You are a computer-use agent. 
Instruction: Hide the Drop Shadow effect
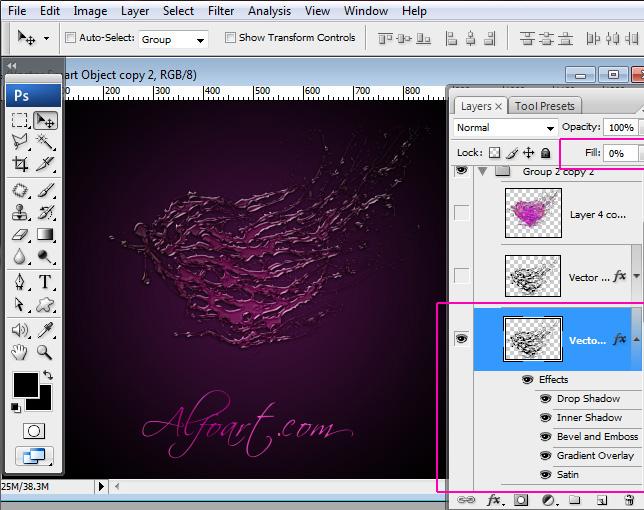point(545,398)
